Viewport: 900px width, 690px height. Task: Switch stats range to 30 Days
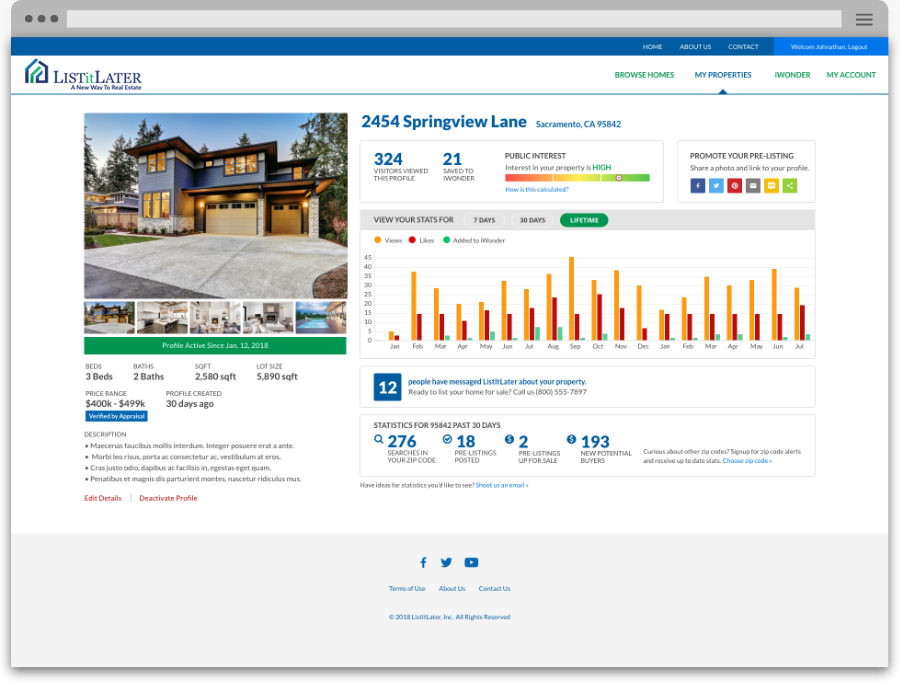pyautogui.click(x=532, y=220)
